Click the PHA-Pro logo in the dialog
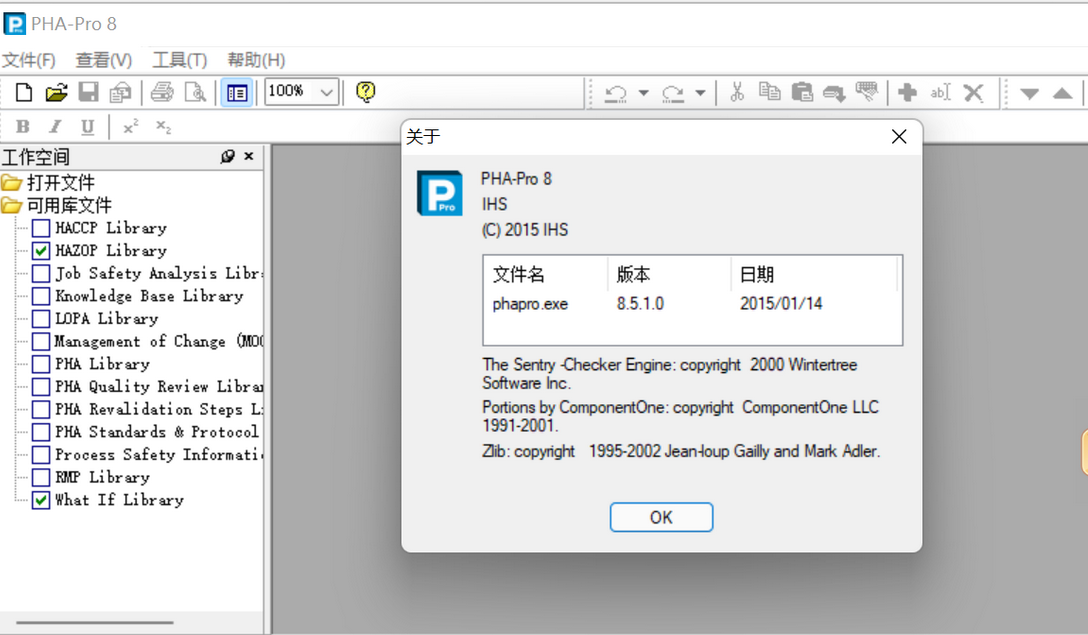The width and height of the screenshot is (1088, 635). [x=440, y=194]
